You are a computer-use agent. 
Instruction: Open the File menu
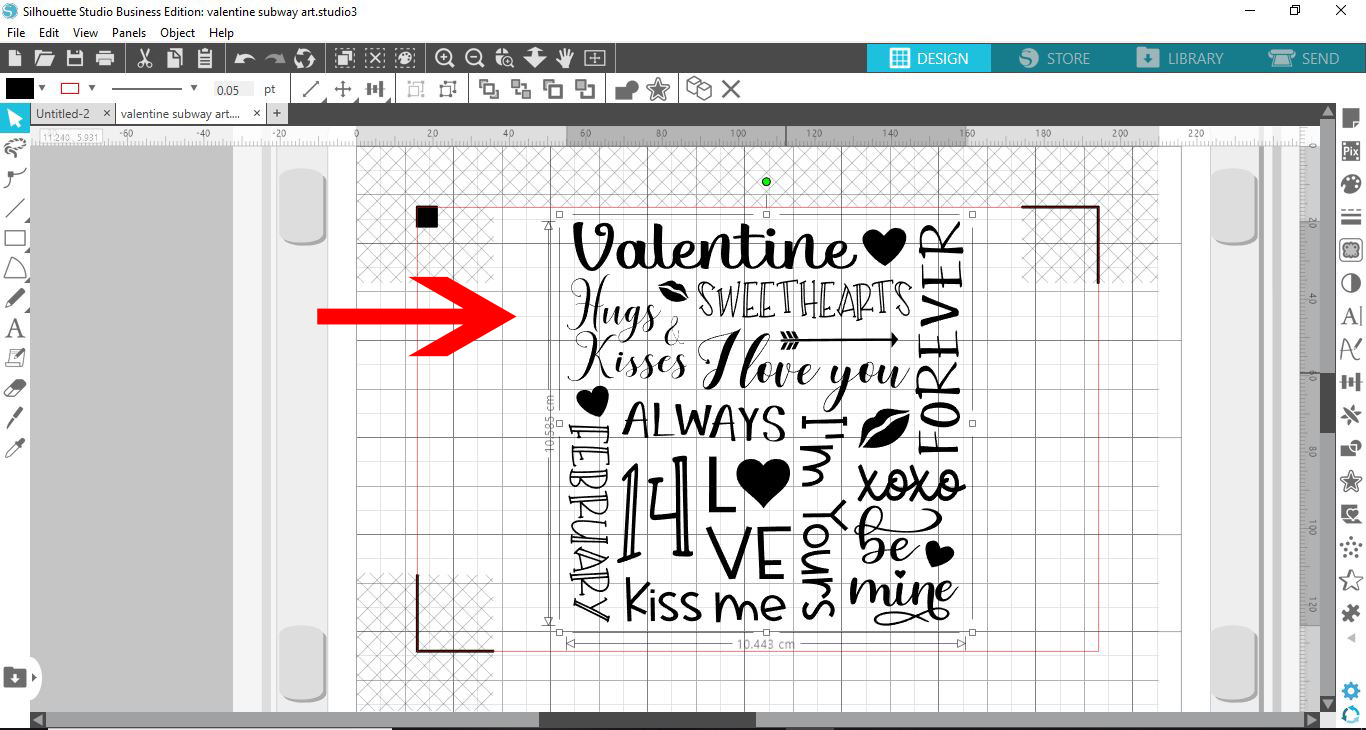tap(16, 33)
